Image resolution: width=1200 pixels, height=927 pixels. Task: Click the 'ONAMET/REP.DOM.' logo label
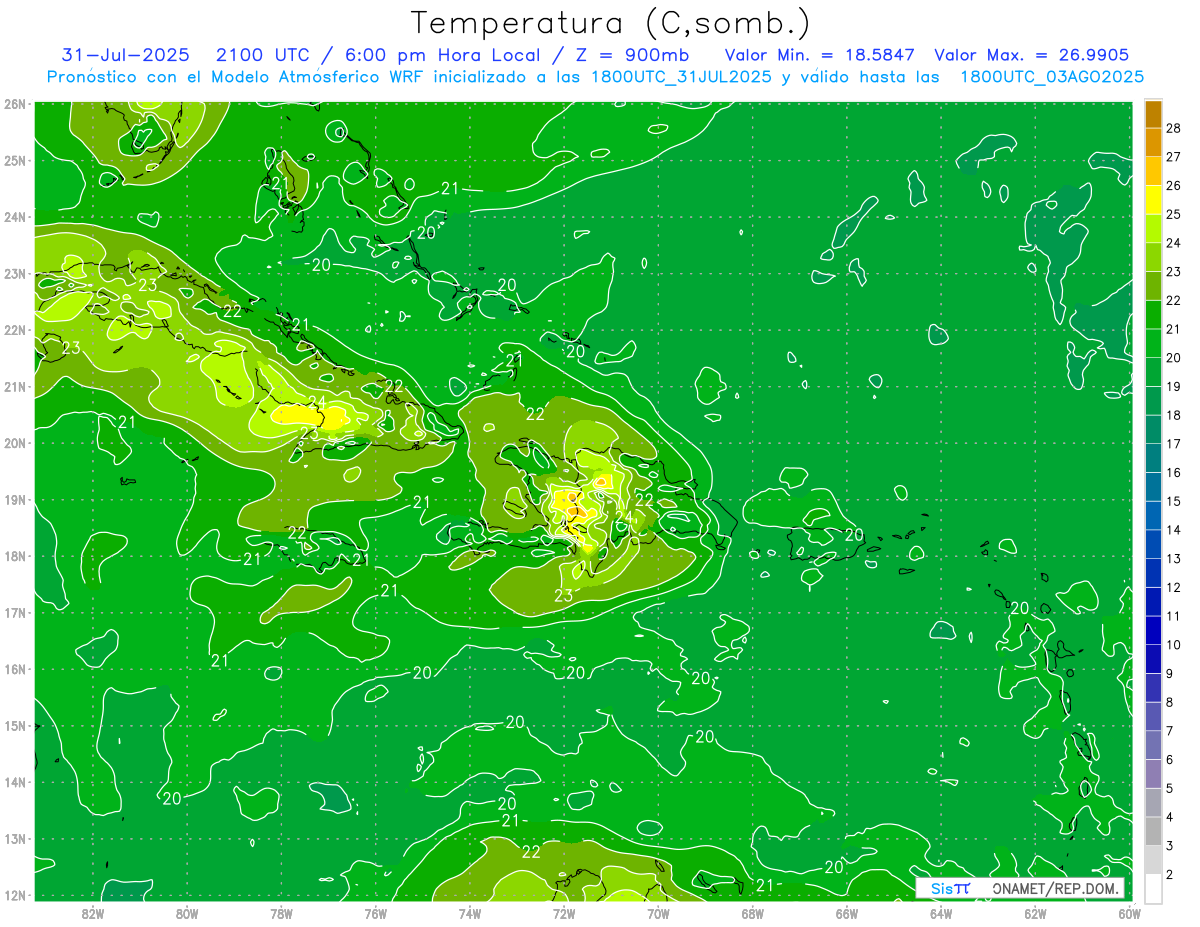click(x=1054, y=888)
